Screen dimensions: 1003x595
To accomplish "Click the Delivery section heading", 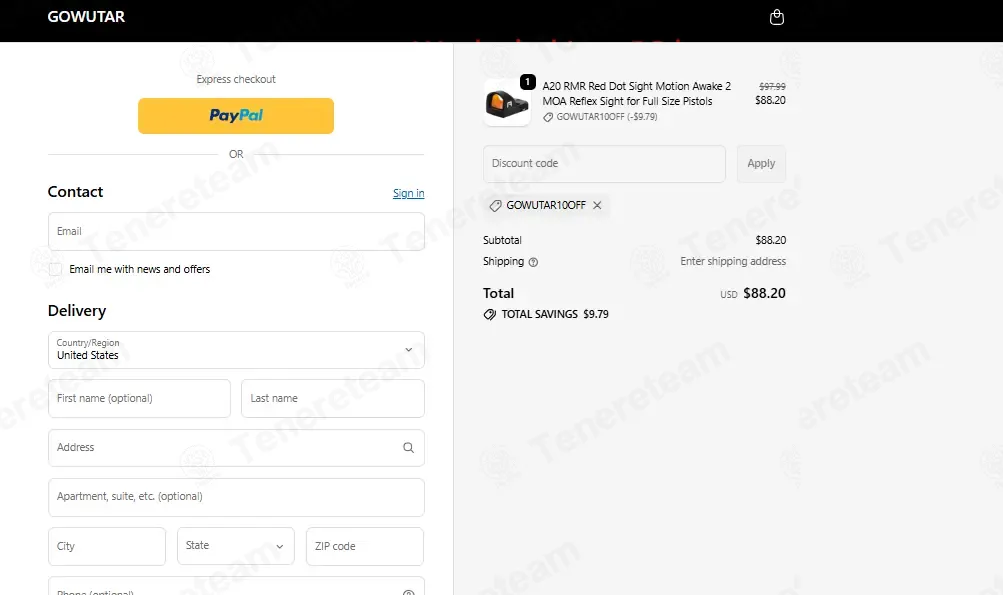I will pos(77,311).
